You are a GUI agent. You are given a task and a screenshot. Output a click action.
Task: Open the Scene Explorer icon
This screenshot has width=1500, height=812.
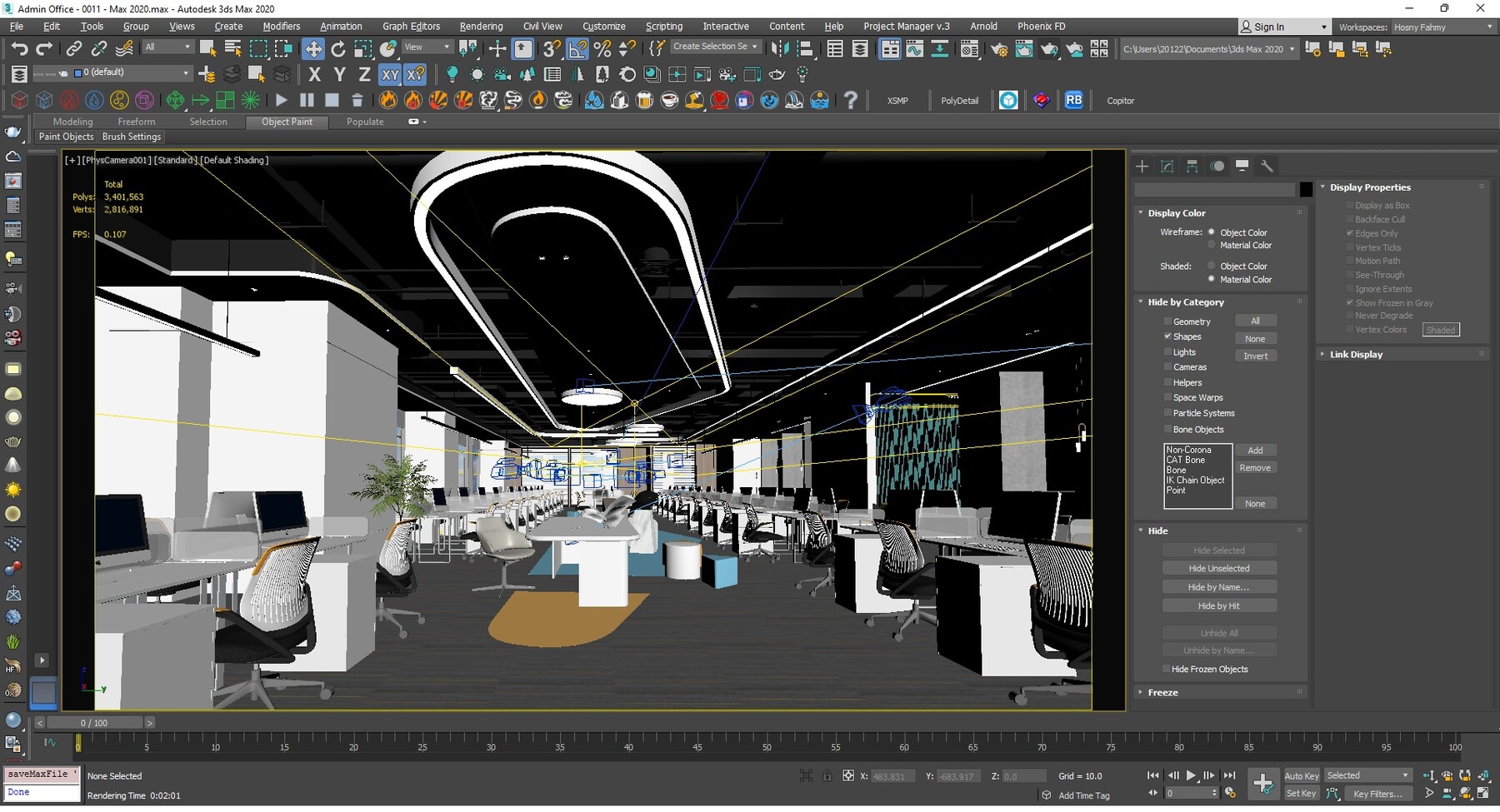pyautogui.click(x=835, y=48)
